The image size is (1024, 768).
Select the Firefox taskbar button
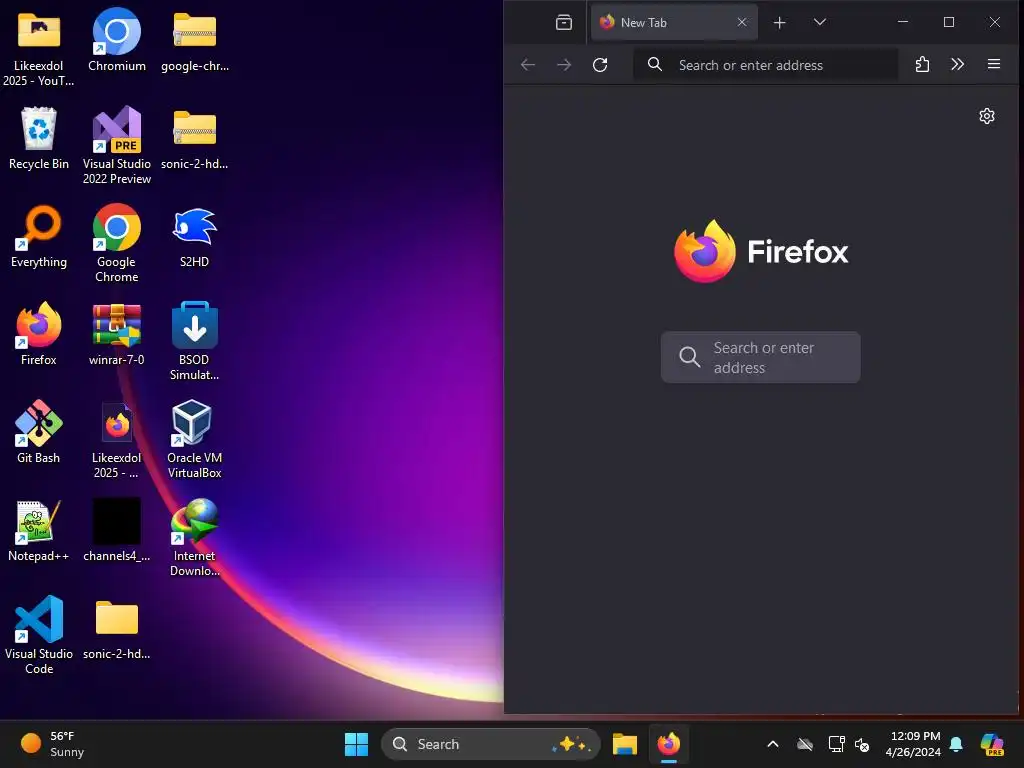[x=669, y=744]
